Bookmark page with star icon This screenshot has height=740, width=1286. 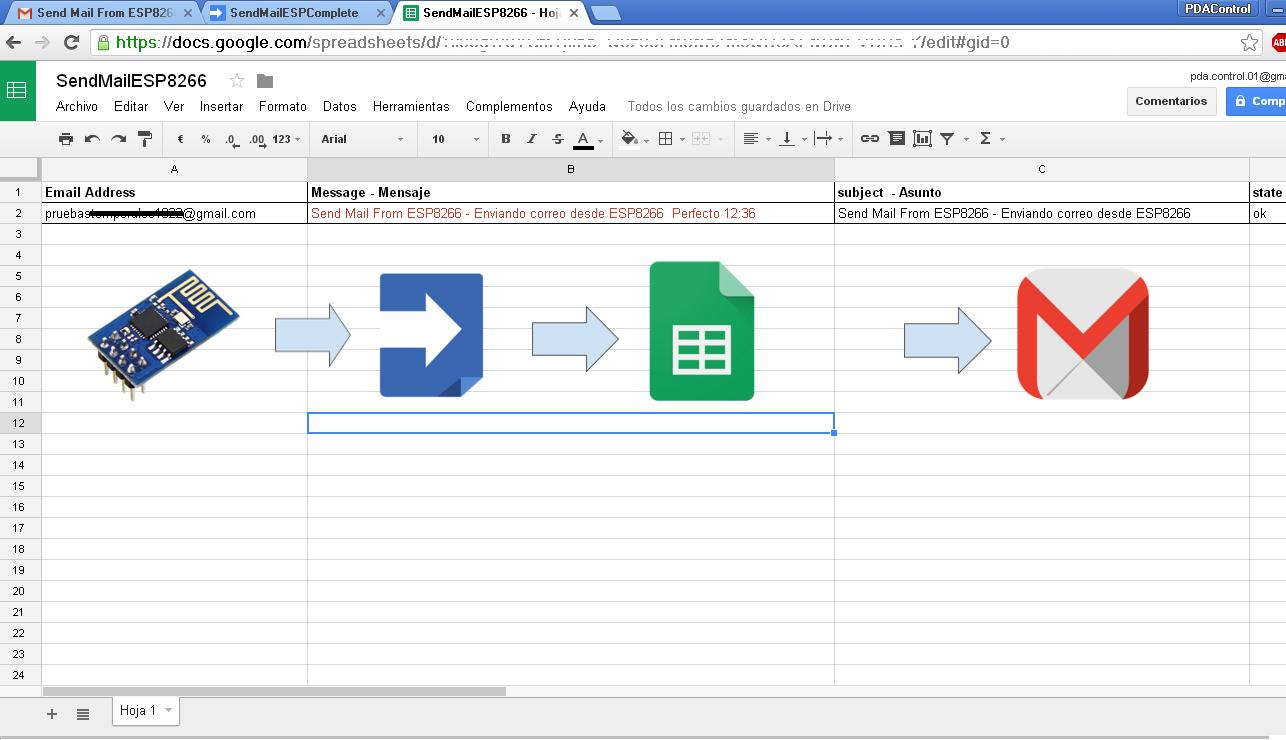1249,42
